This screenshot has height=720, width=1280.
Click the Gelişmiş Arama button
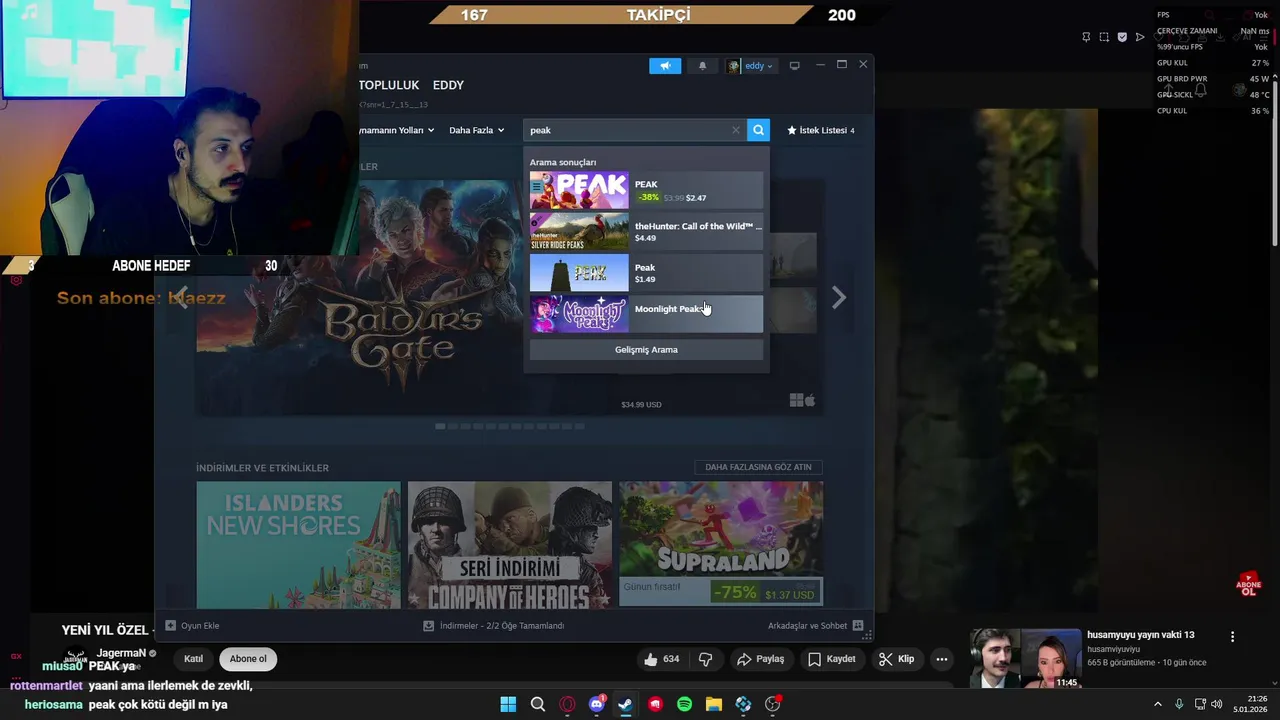[x=646, y=350]
